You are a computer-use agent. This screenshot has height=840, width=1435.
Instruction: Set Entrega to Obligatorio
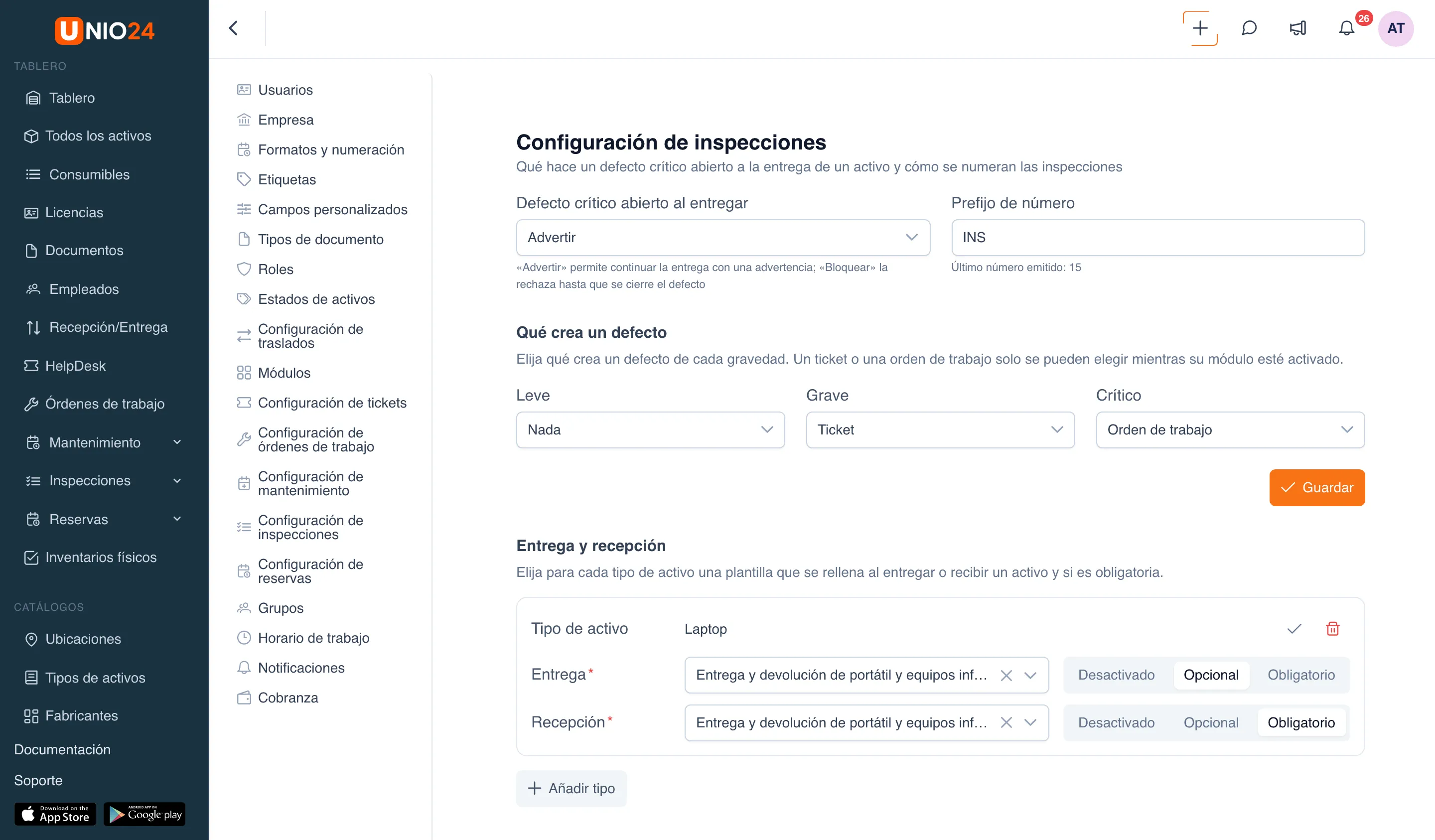pyautogui.click(x=1300, y=675)
